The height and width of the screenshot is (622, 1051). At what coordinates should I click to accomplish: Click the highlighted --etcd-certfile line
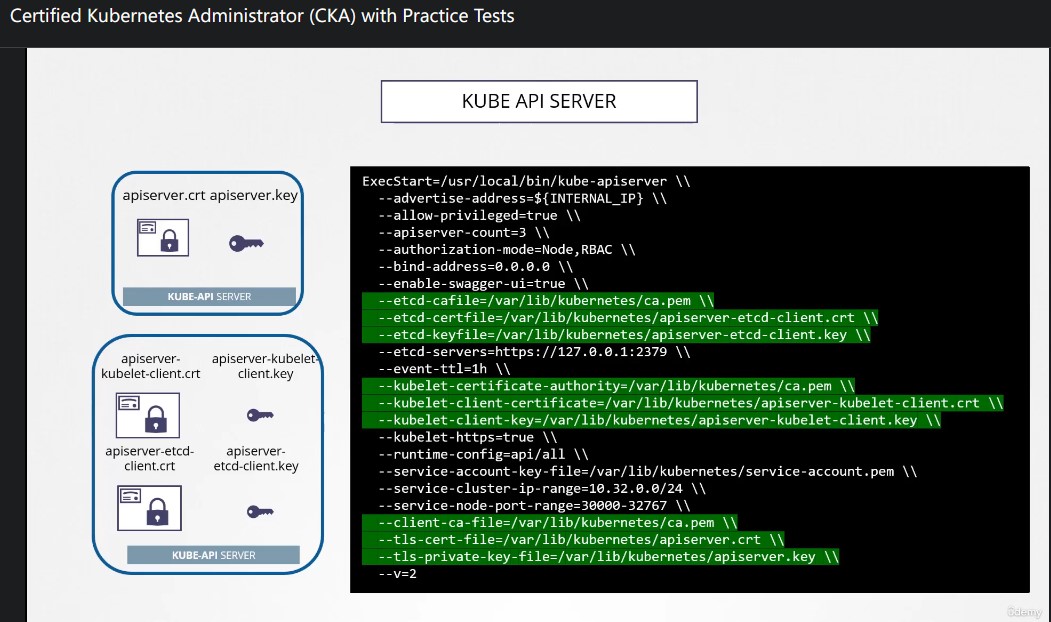(620, 318)
